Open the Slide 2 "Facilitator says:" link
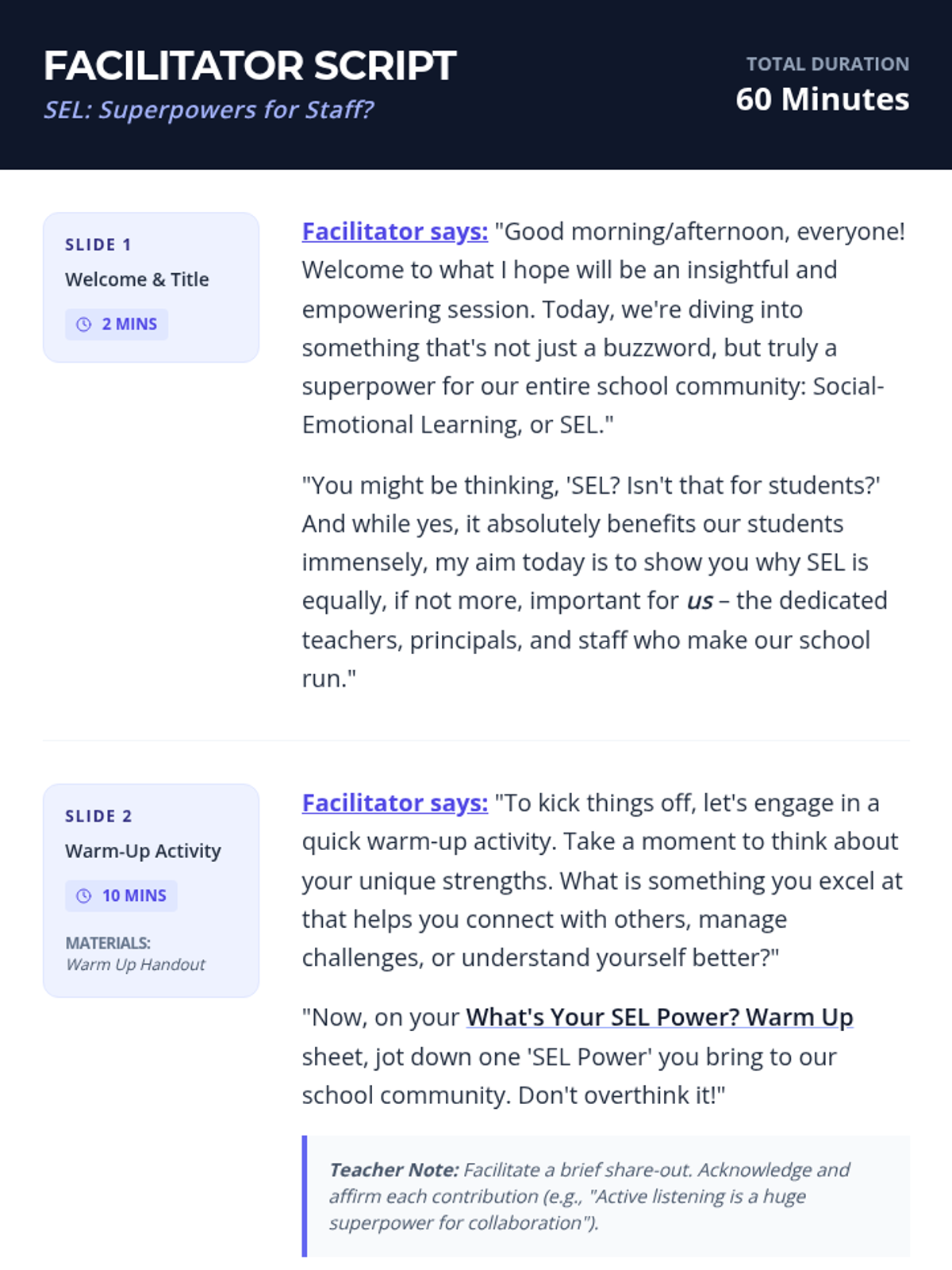The image size is (952, 1270). click(x=394, y=802)
